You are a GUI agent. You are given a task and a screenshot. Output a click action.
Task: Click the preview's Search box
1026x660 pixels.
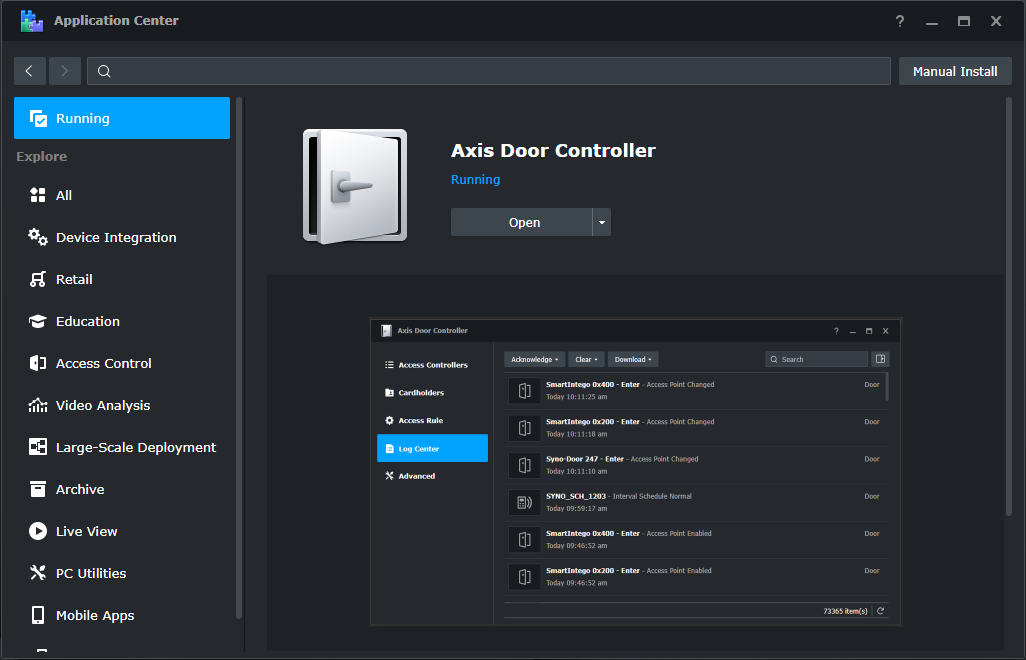tap(817, 359)
